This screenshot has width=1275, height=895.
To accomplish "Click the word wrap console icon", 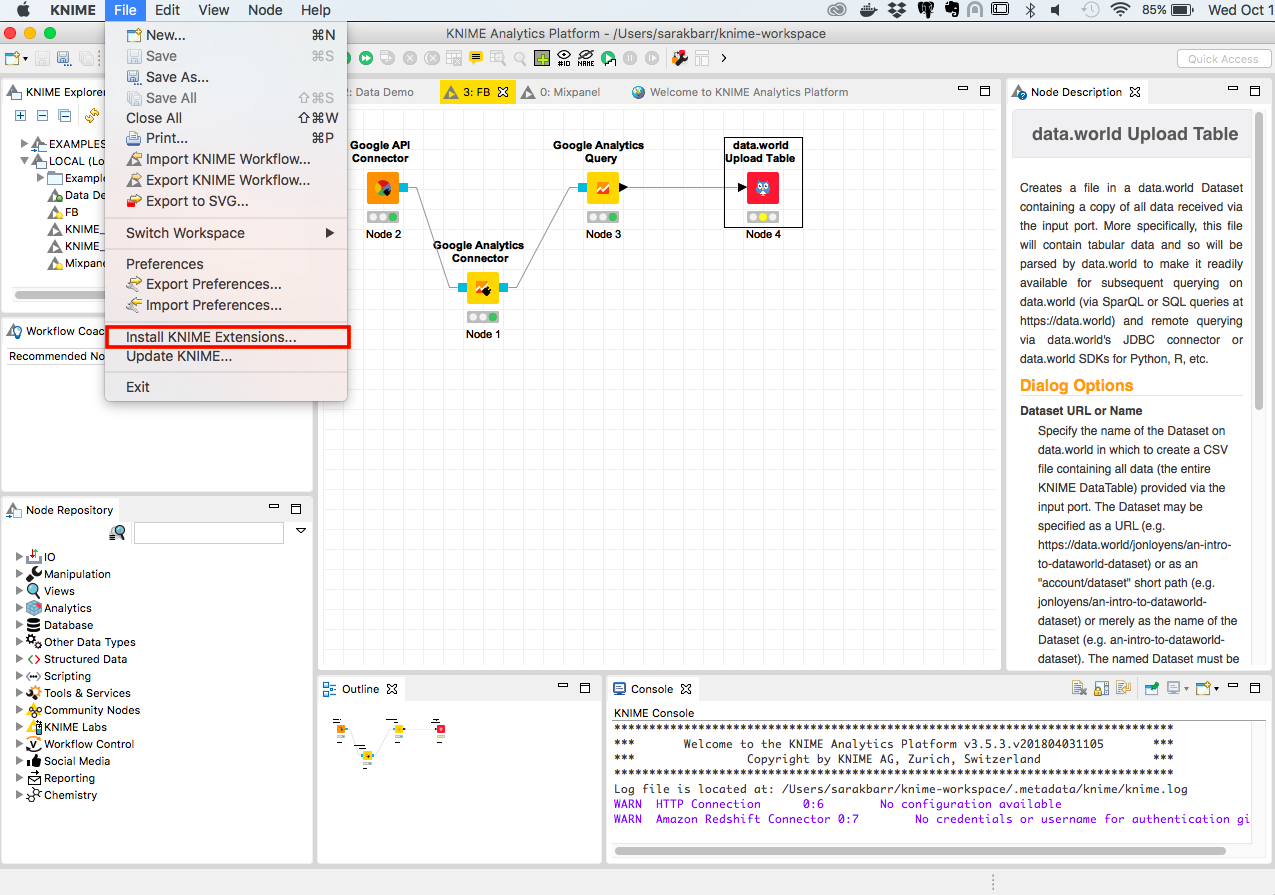I will coord(1123,688).
